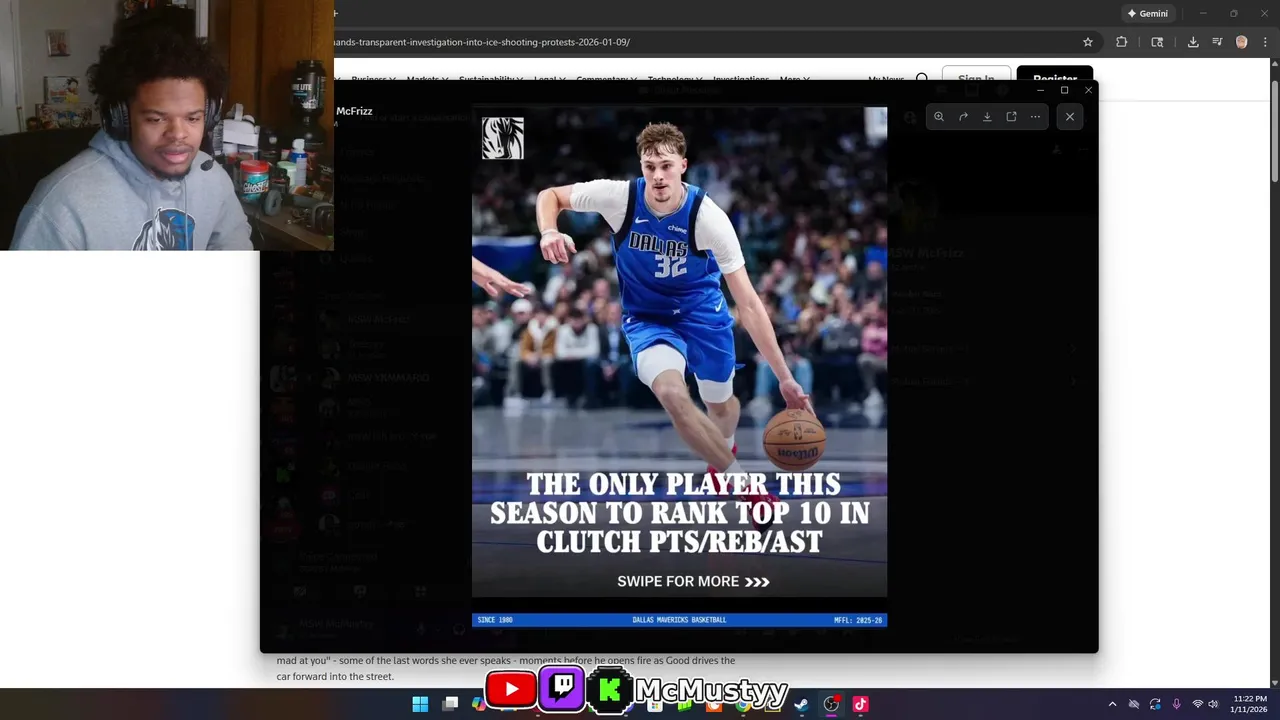Minimize the Discord window
Image resolution: width=1280 pixels, height=720 pixels.
[1040, 90]
